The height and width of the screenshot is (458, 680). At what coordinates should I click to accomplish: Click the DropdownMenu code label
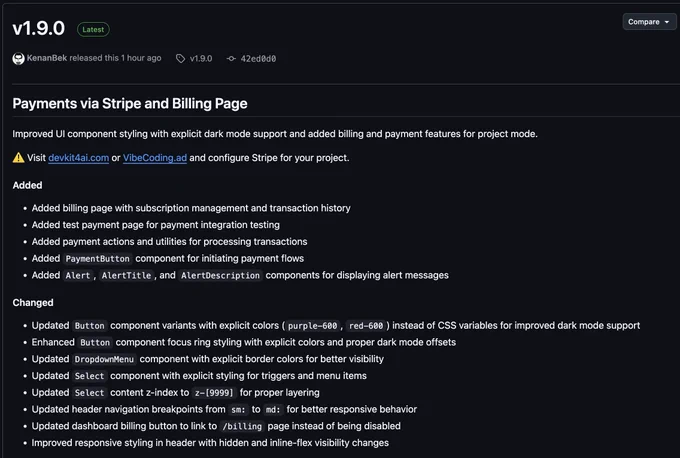(104, 360)
